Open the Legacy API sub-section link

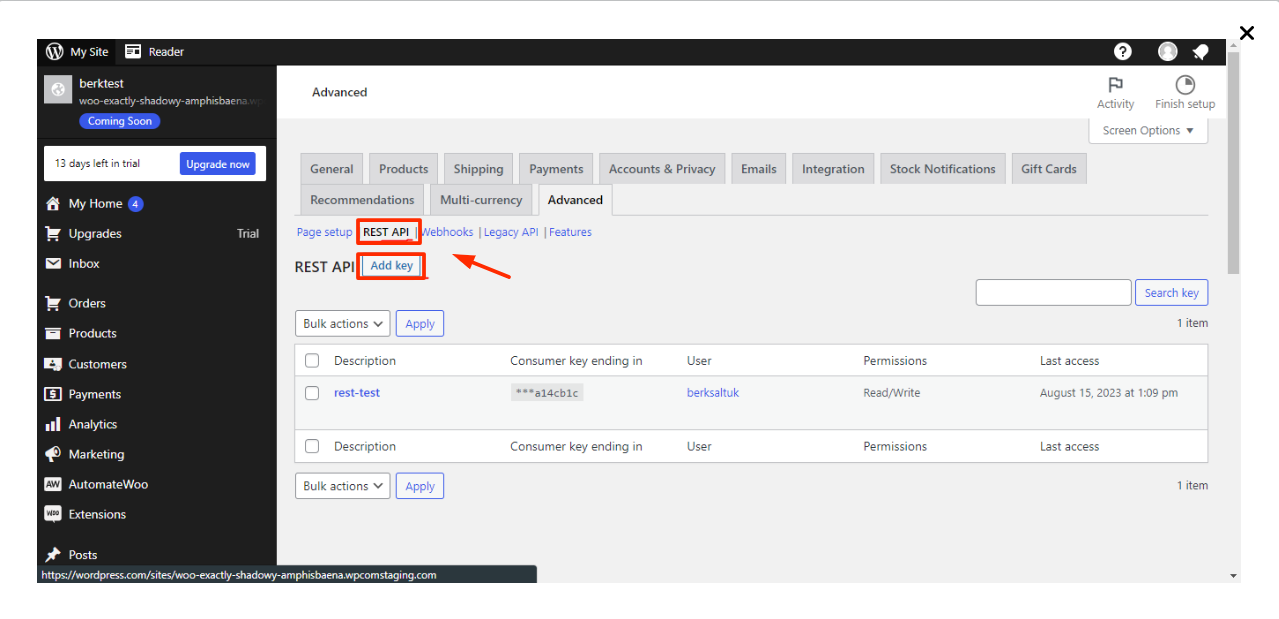(511, 232)
